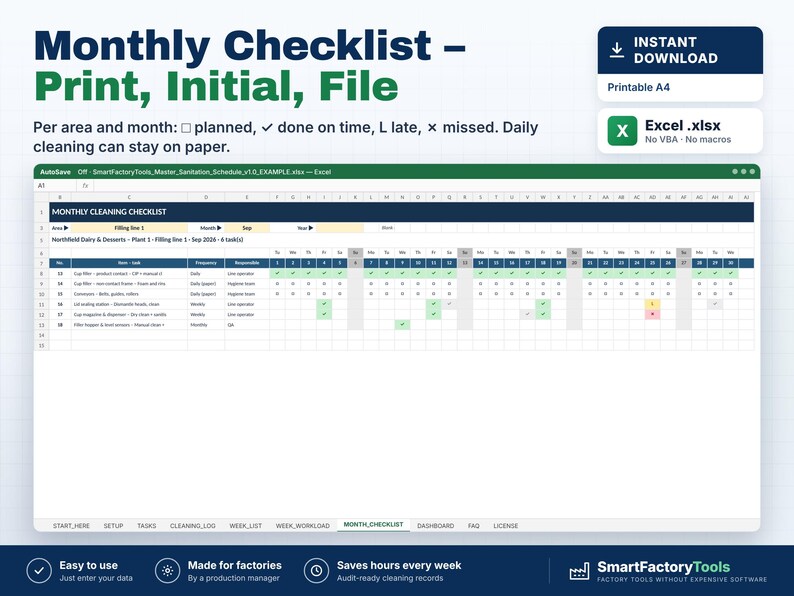Click the Frequency column header
Image resolution: width=794 pixels, height=596 pixels.
pyautogui.click(x=206, y=263)
